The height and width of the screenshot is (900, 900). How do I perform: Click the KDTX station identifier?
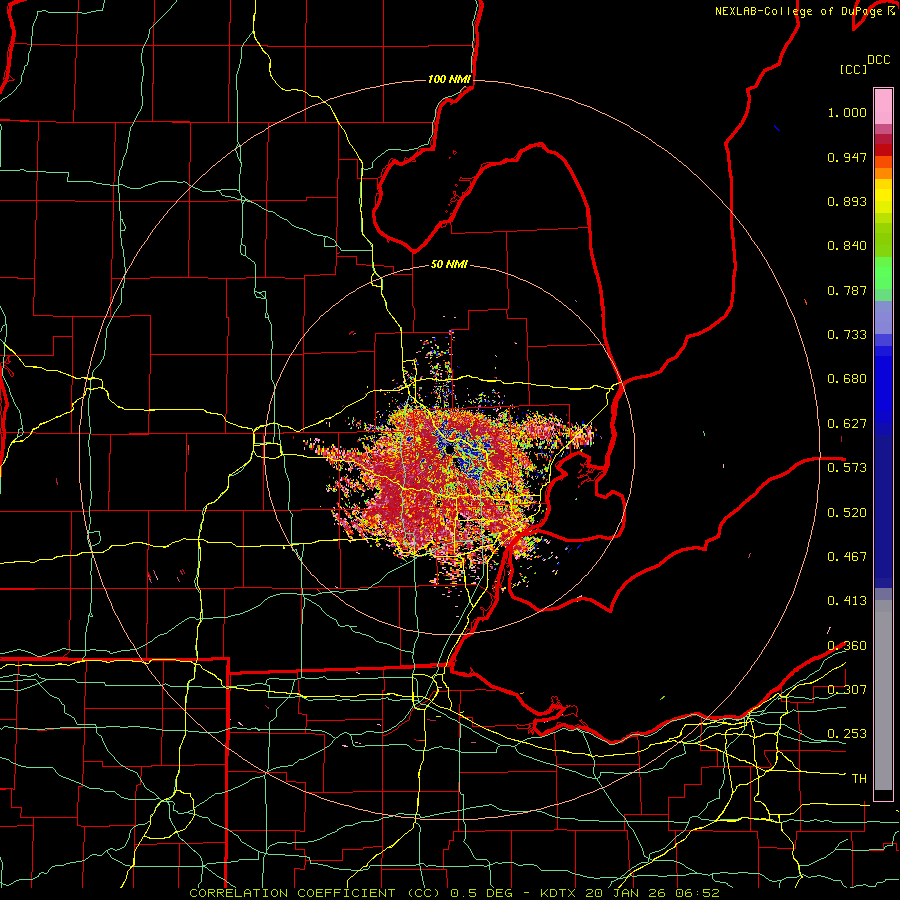560,893
